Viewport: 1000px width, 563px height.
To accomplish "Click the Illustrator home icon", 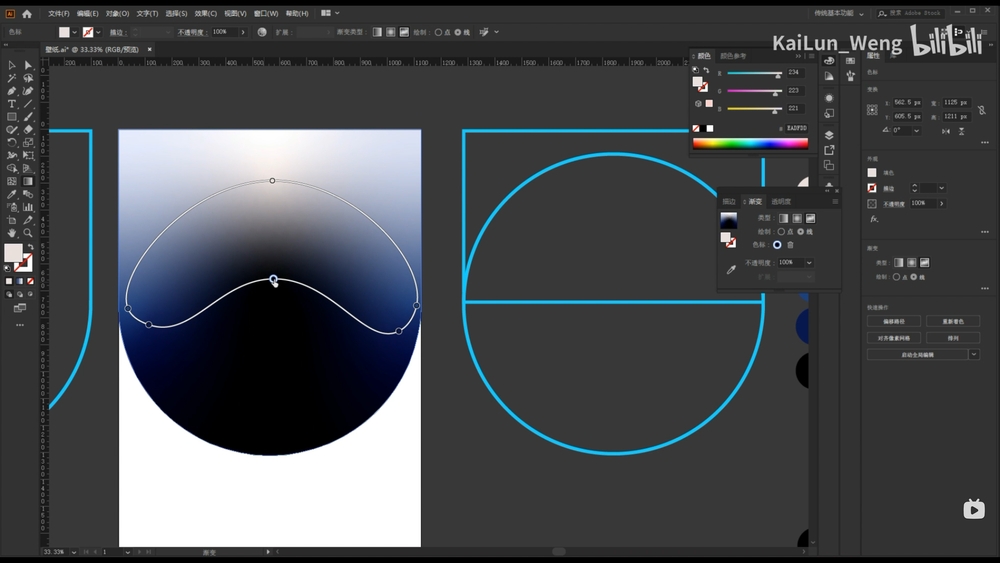I will coord(27,13).
